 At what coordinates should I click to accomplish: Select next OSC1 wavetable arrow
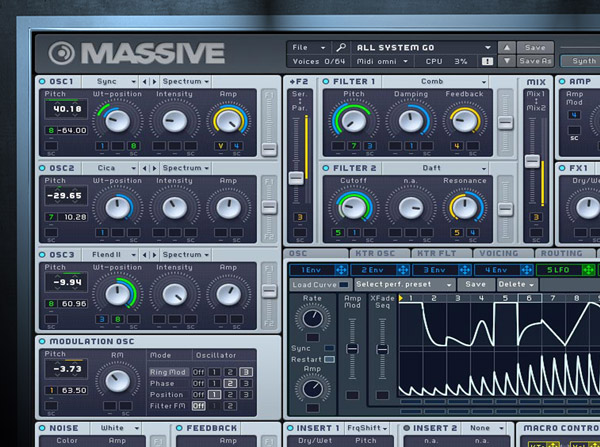[155, 82]
